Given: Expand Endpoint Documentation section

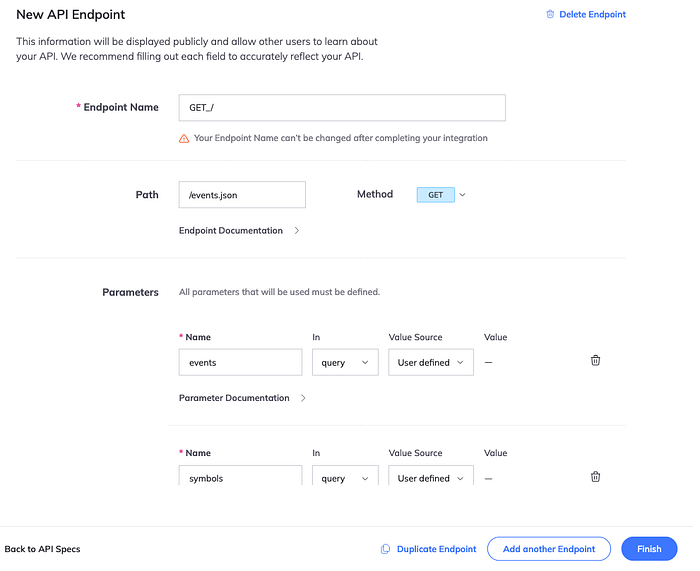Looking at the screenshot, I should (x=239, y=230).
